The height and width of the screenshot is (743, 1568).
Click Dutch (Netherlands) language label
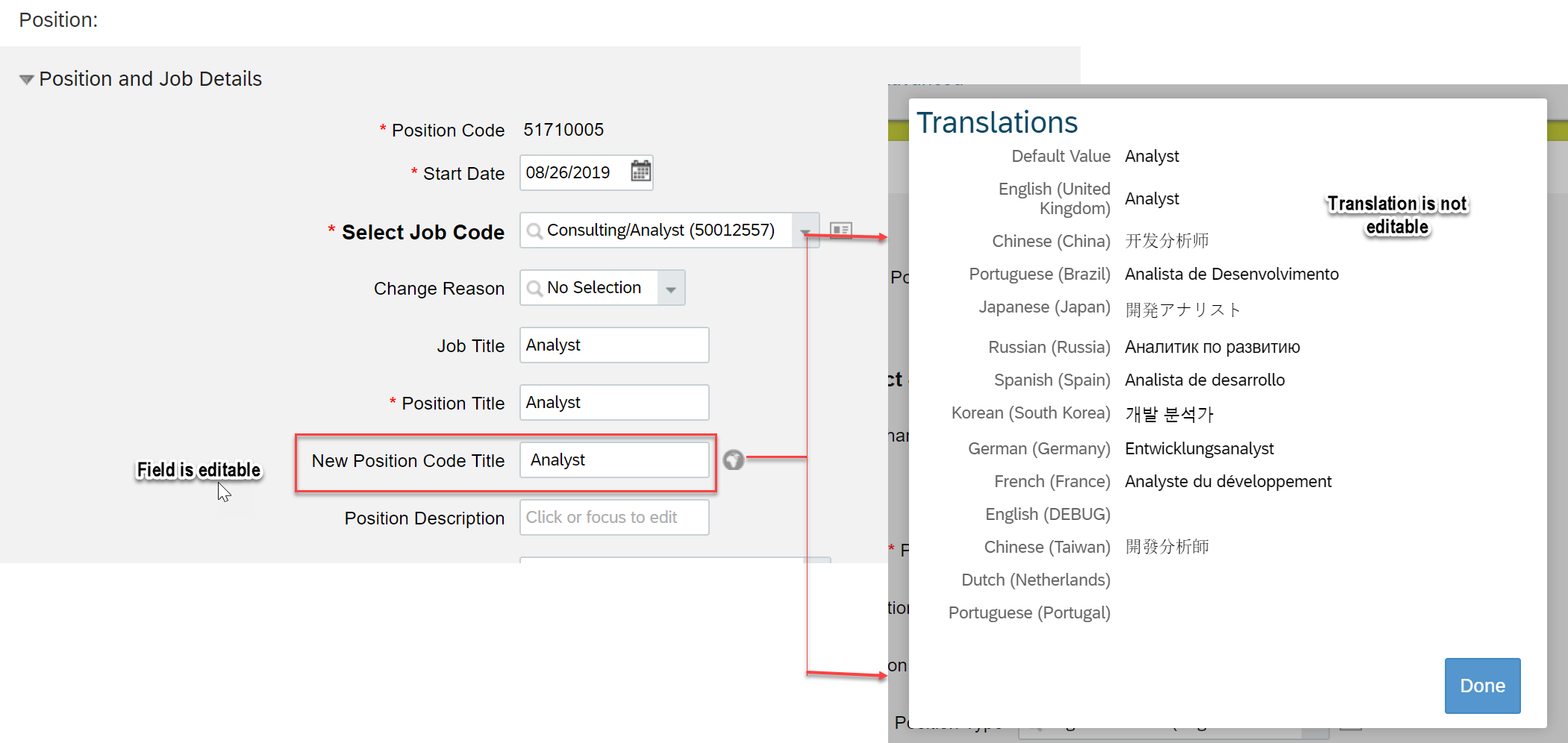click(1036, 580)
